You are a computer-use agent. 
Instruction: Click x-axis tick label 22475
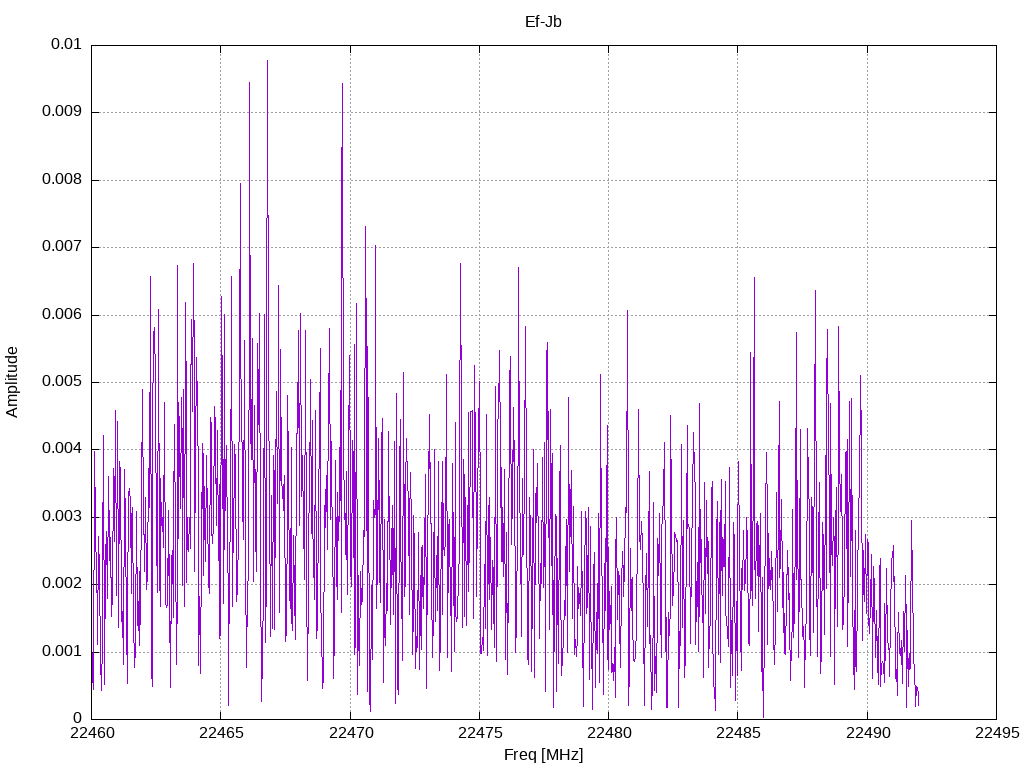coord(479,733)
